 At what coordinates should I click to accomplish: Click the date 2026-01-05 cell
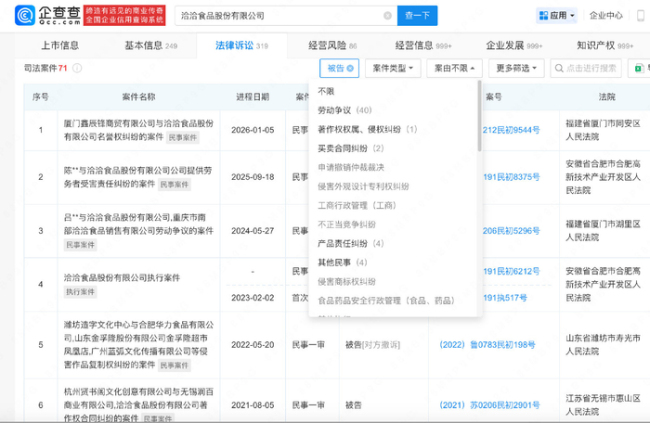click(252, 130)
